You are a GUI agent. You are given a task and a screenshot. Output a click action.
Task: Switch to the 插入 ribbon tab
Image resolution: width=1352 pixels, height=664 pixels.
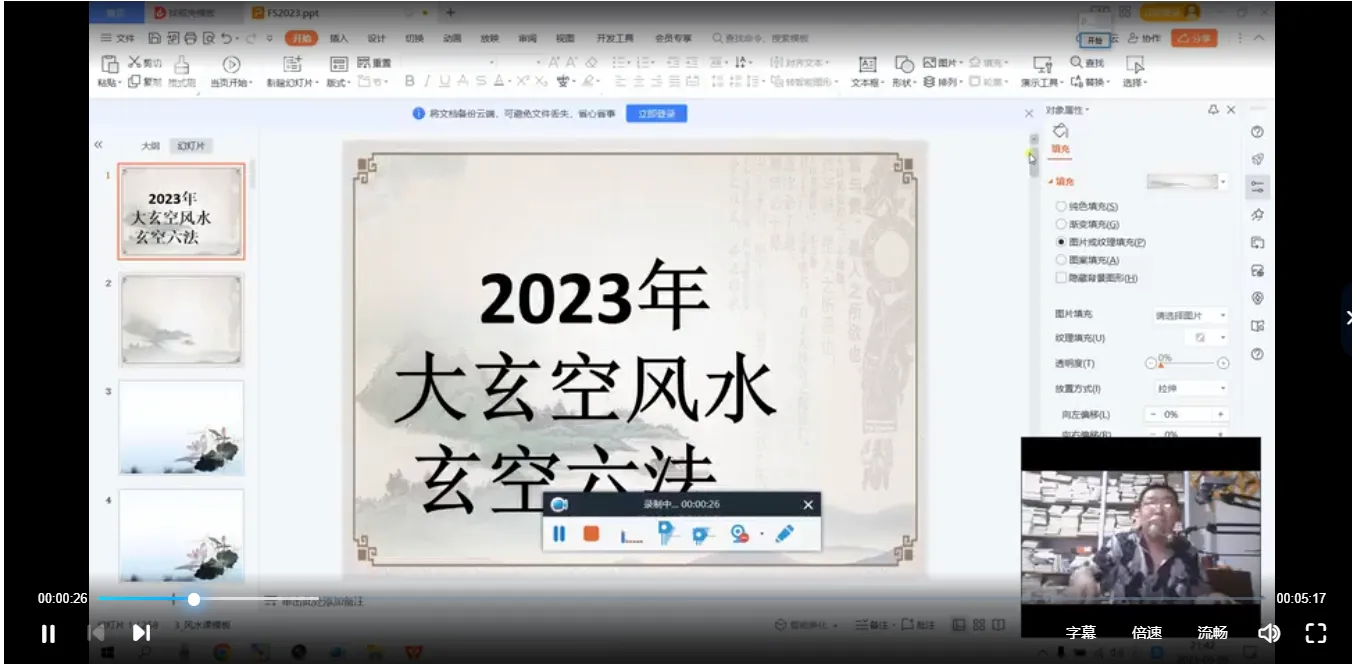339,38
